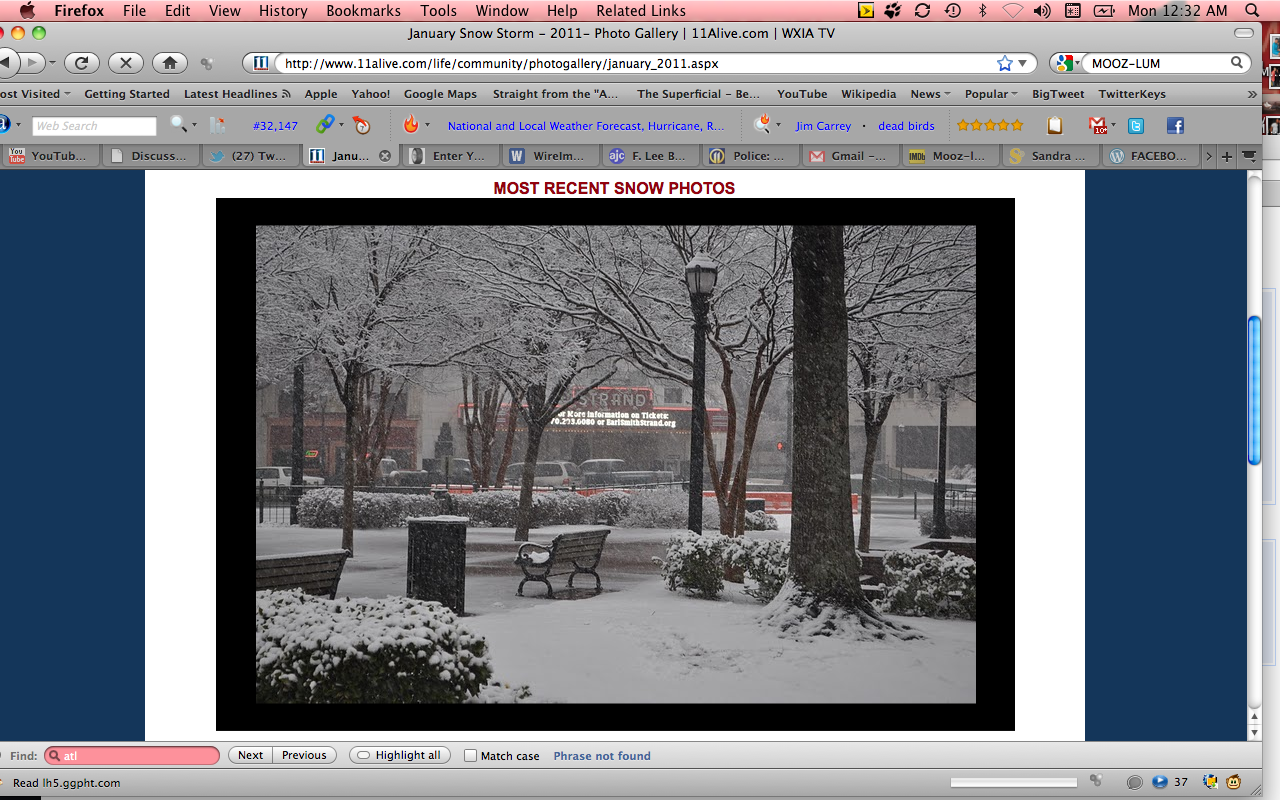Open a new tab with the plus button
This screenshot has height=800, width=1280.
[1227, 156]
